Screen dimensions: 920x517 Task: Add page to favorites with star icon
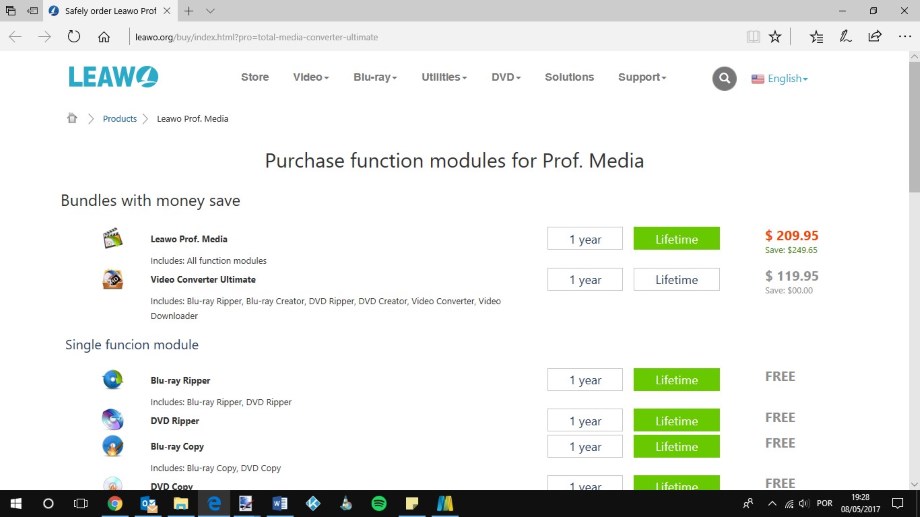point(775,37)
